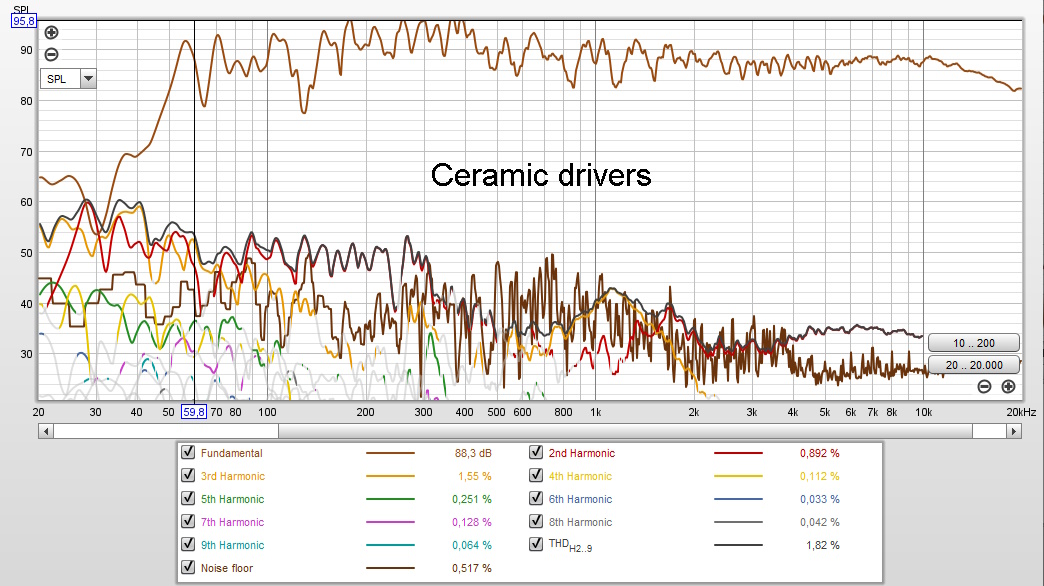Hide the 2nd Harmonic trace
Image resolution: width=1044 pixels, height=586 pixels.
[536, 453]
